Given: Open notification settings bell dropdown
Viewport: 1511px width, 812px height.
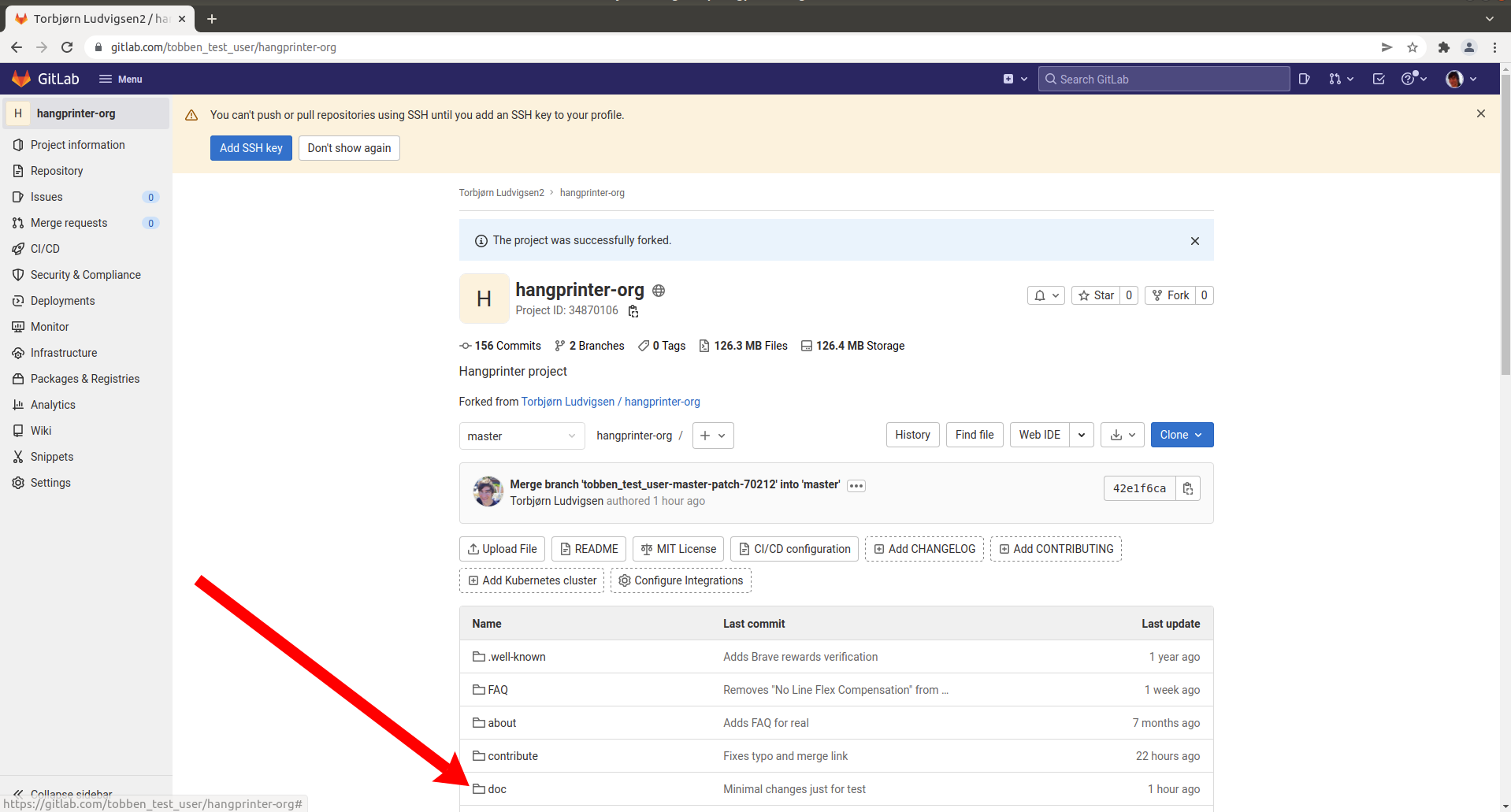Looking at the screenshot, I should pos(1045,295).
